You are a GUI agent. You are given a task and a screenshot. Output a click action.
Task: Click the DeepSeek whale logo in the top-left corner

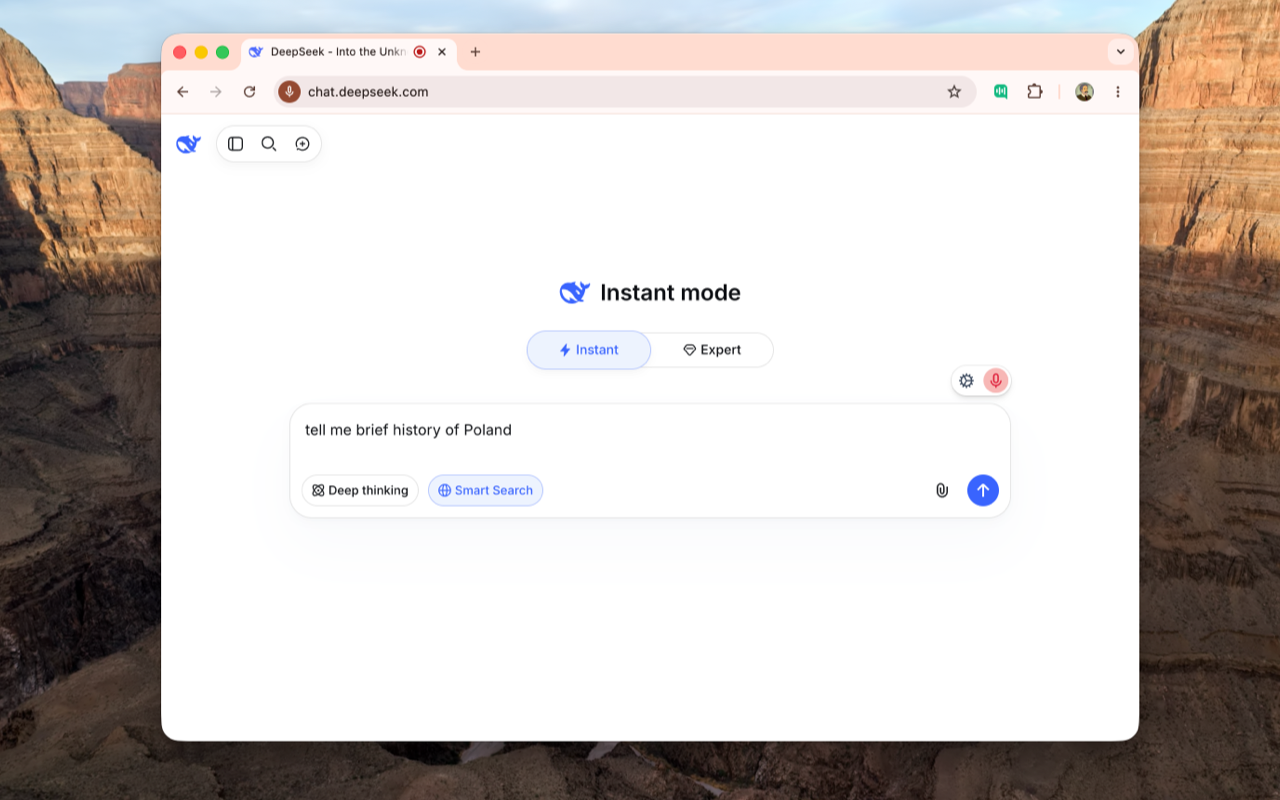coord(188,144)
